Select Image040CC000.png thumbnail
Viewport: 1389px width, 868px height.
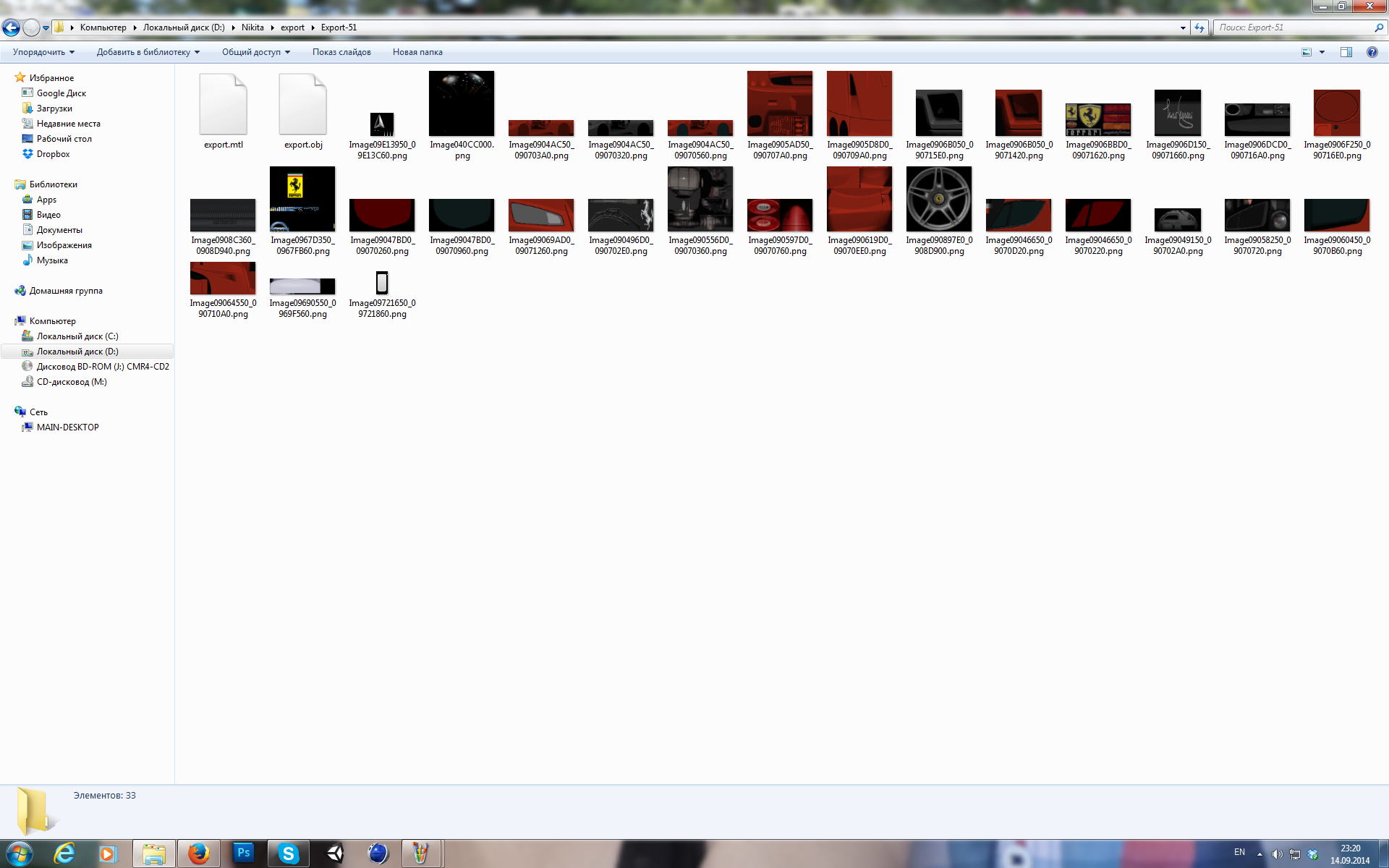[462, 103]
